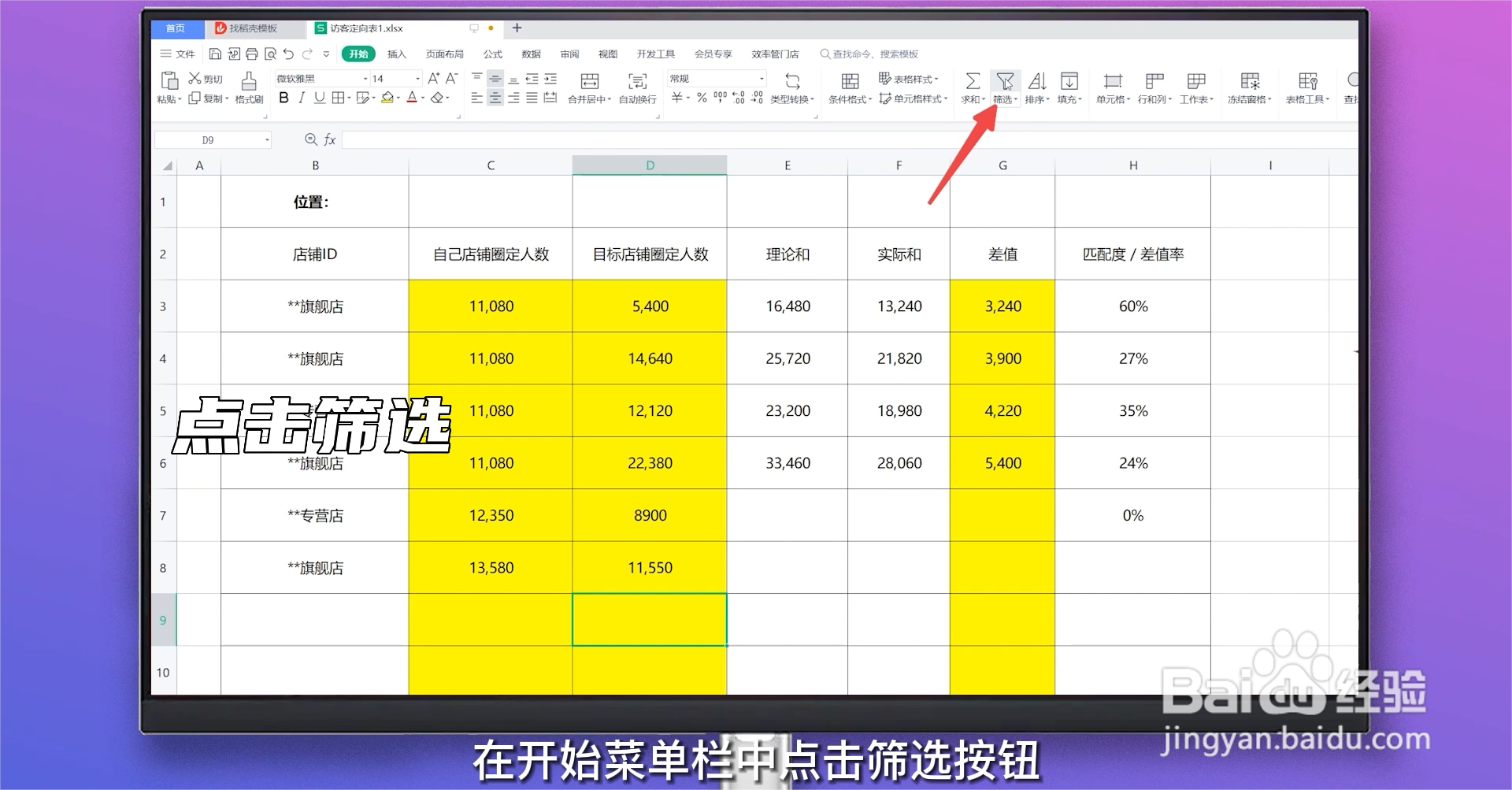Expand the quick access toolbar customize arrow
This screenshot has width=1512, height=790.
click(326, 54)
